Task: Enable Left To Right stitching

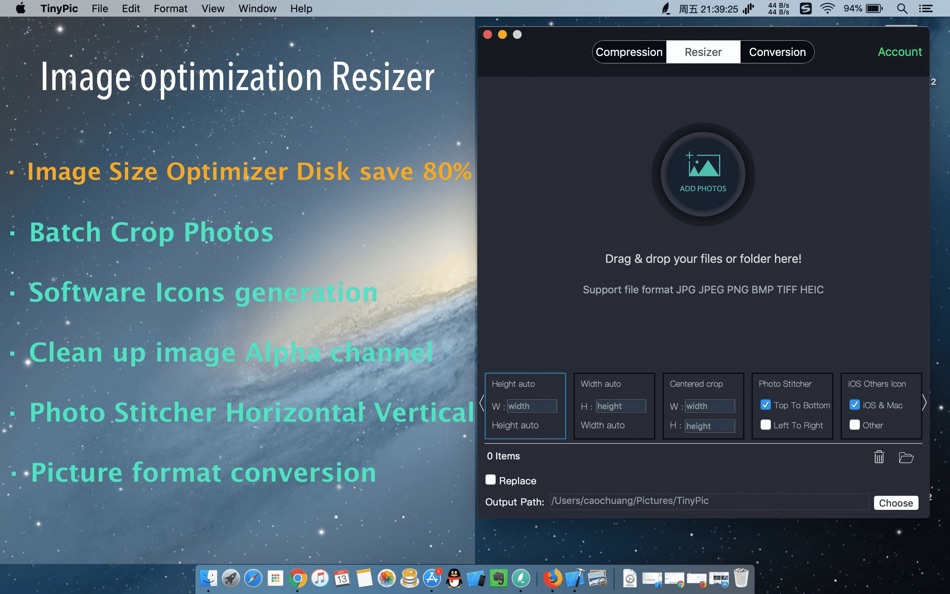Action: [x=766, y=425]
